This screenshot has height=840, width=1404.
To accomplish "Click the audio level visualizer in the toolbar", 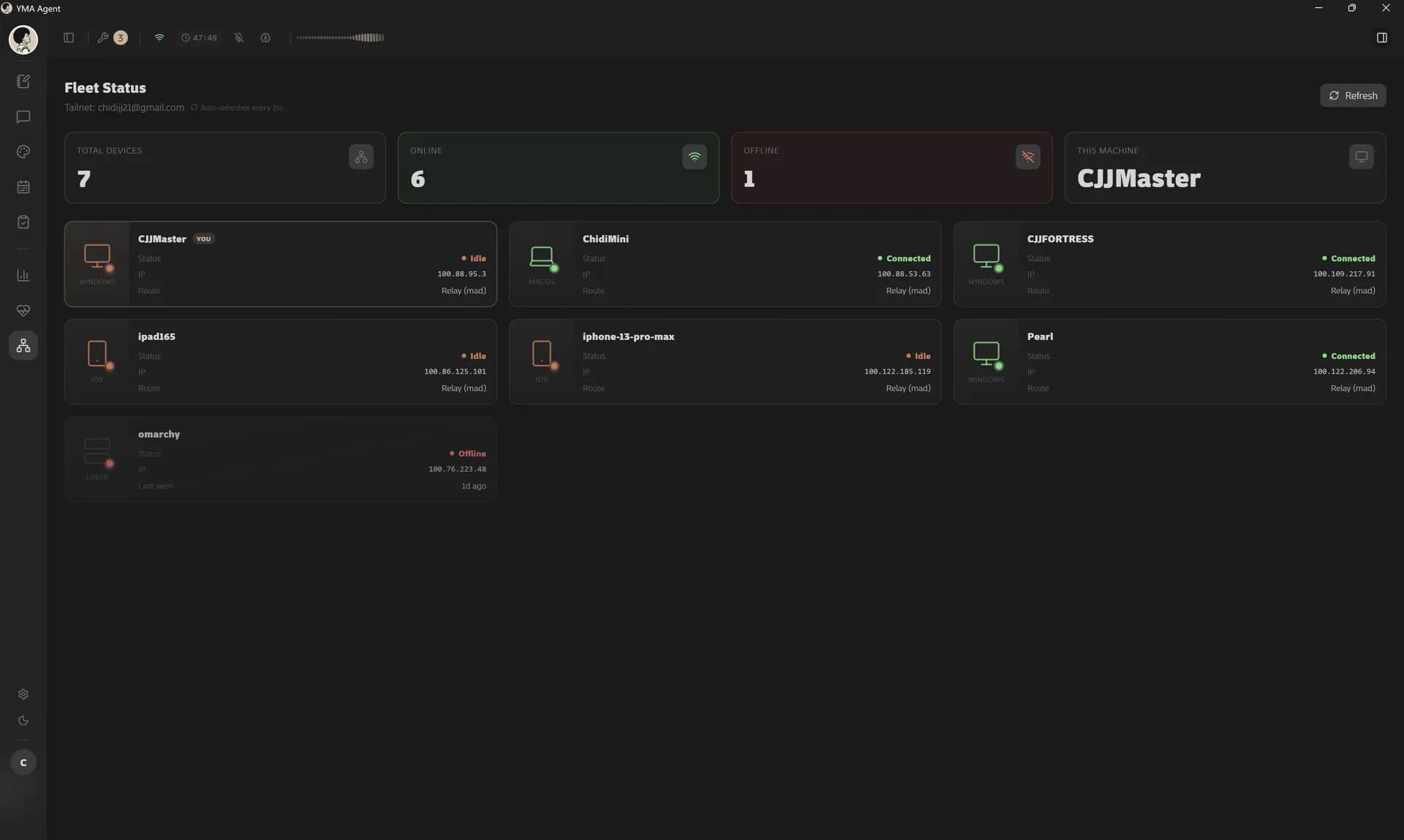I will click(x=340, y=37).
